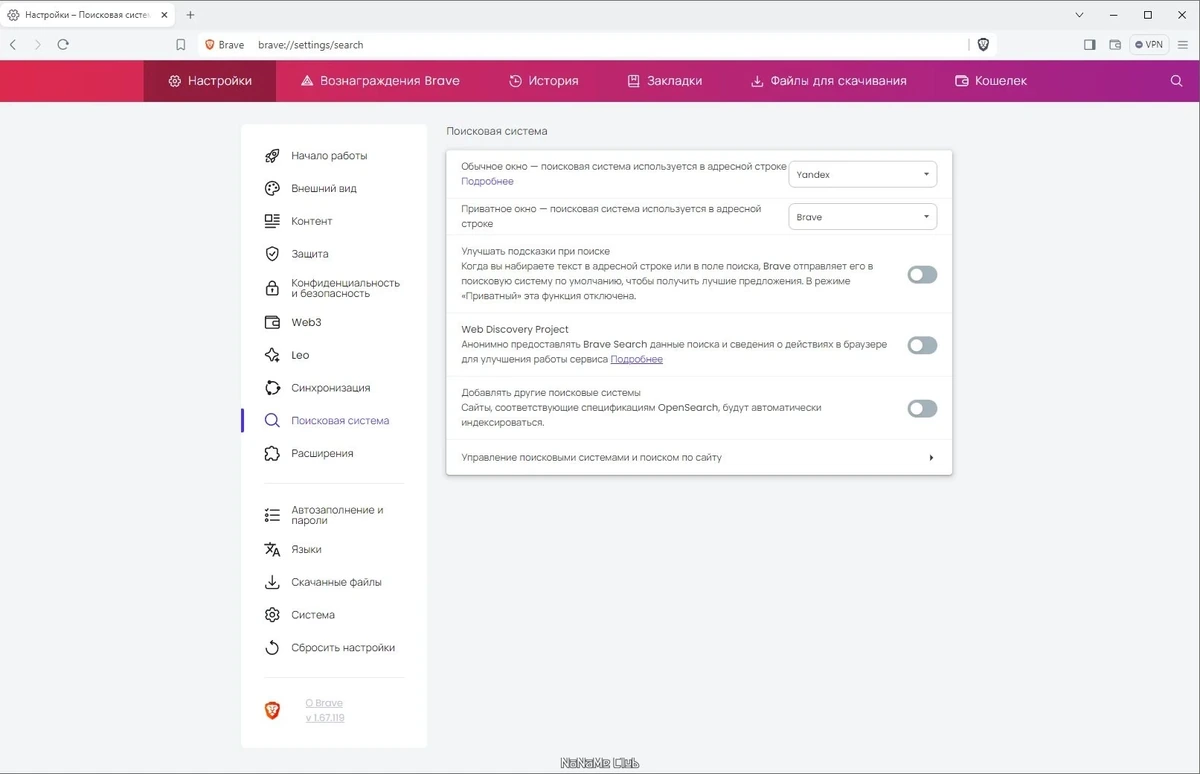
Task: Click the forward navigation arrow
Action: [x=38, y=44]
